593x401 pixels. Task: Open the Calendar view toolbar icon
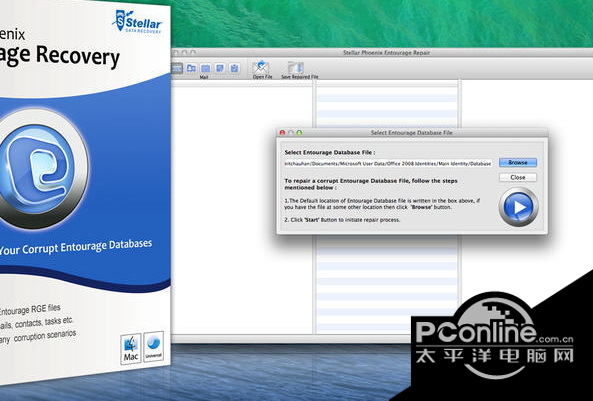point(205,68)
